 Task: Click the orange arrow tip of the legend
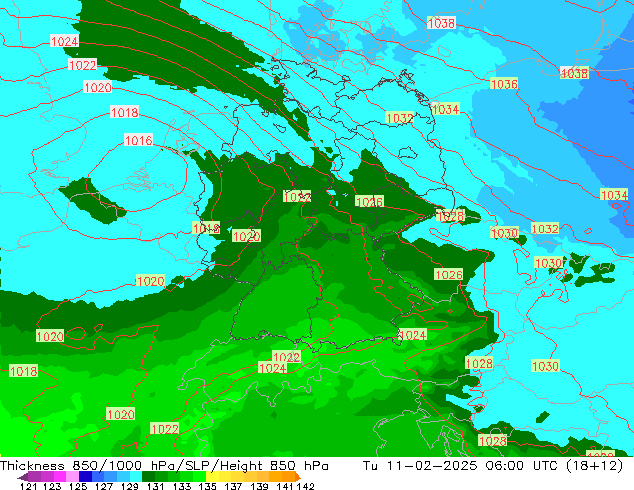[x=298, y=477]
